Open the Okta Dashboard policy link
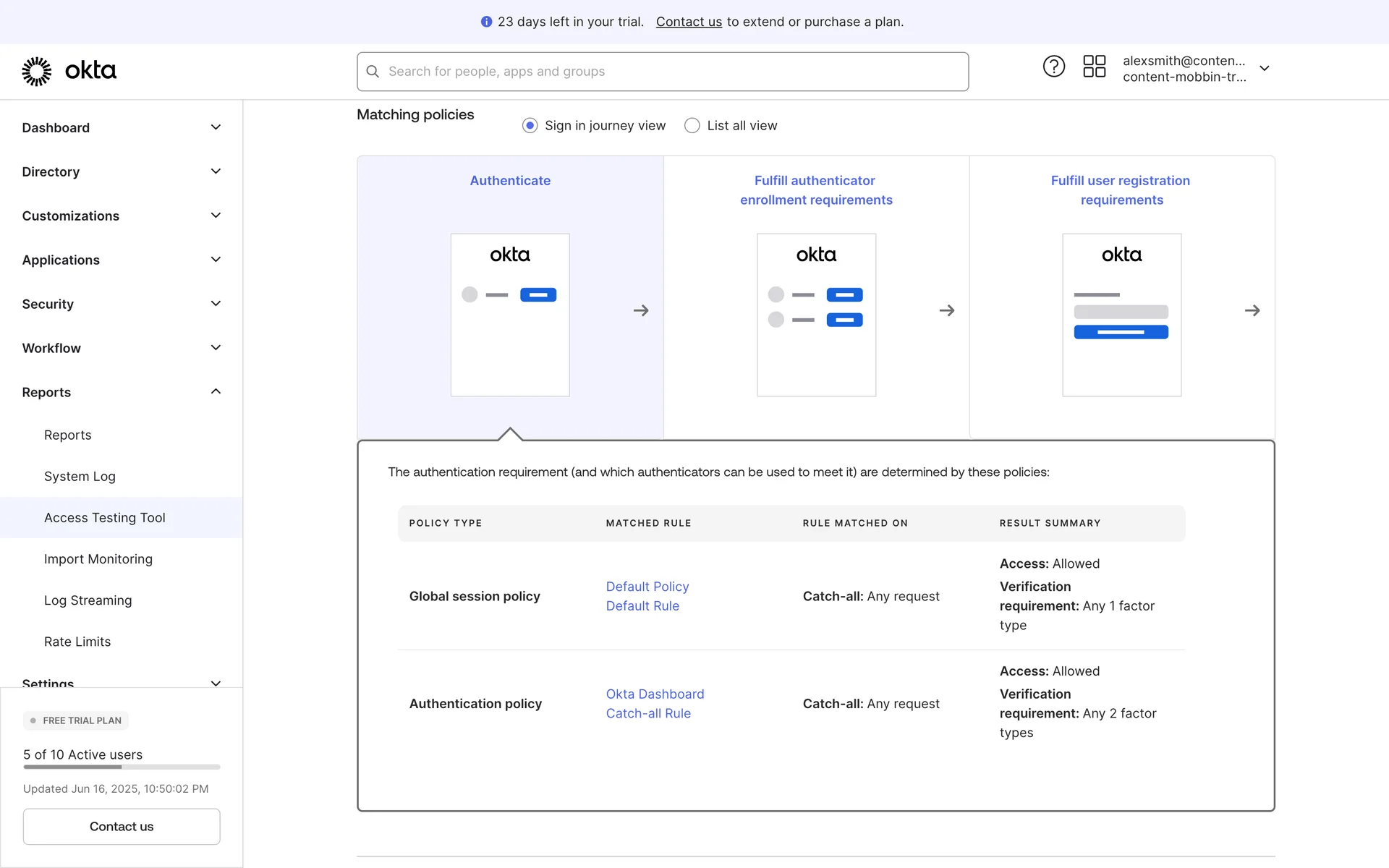1389x868 pixels. [x=655, y=694]
